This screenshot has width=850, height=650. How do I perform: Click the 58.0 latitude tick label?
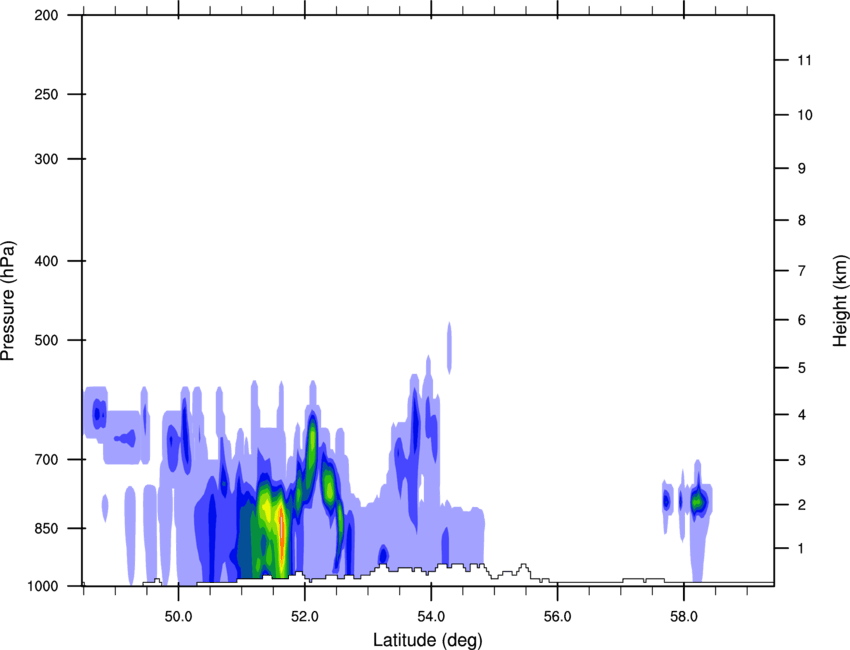coord(684,616)
